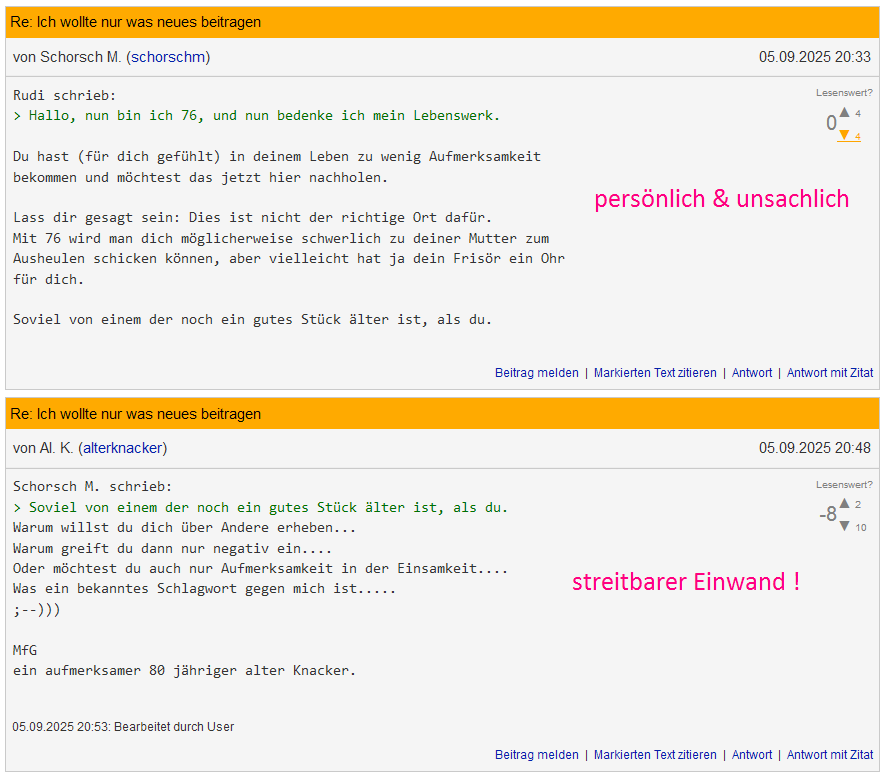The height and width of the screenshot is (775, 888).
Task: Click the upvote count 2 on alterknacker's post
Action: 858,504
